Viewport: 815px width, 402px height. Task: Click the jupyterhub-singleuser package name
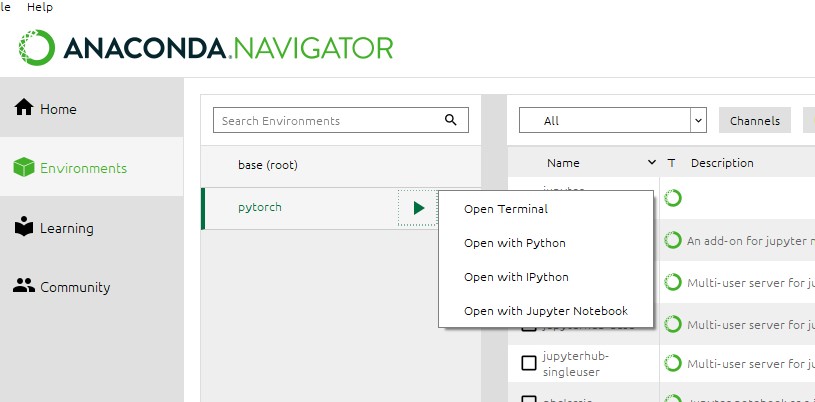[575, 364]
